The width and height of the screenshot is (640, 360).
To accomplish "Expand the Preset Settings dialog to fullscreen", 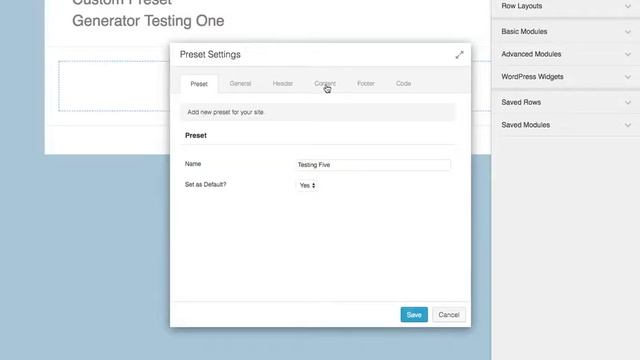I will pyautogui.click(x=459, y=55).
